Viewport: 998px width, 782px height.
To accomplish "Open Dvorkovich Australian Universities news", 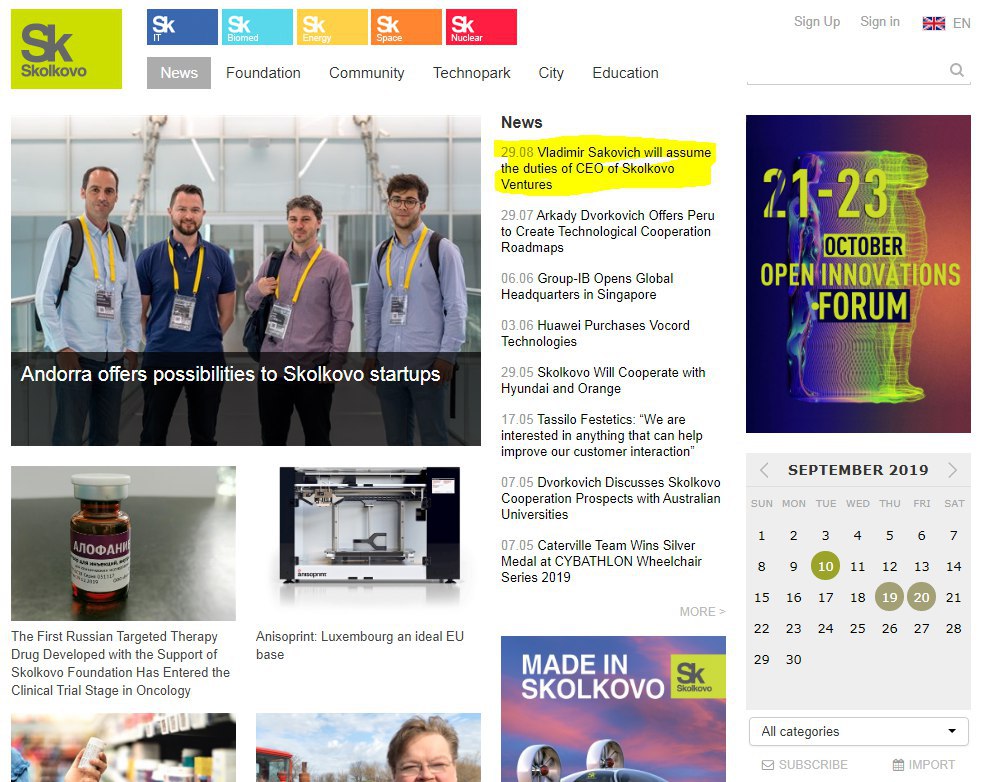I will click(610, 499).
